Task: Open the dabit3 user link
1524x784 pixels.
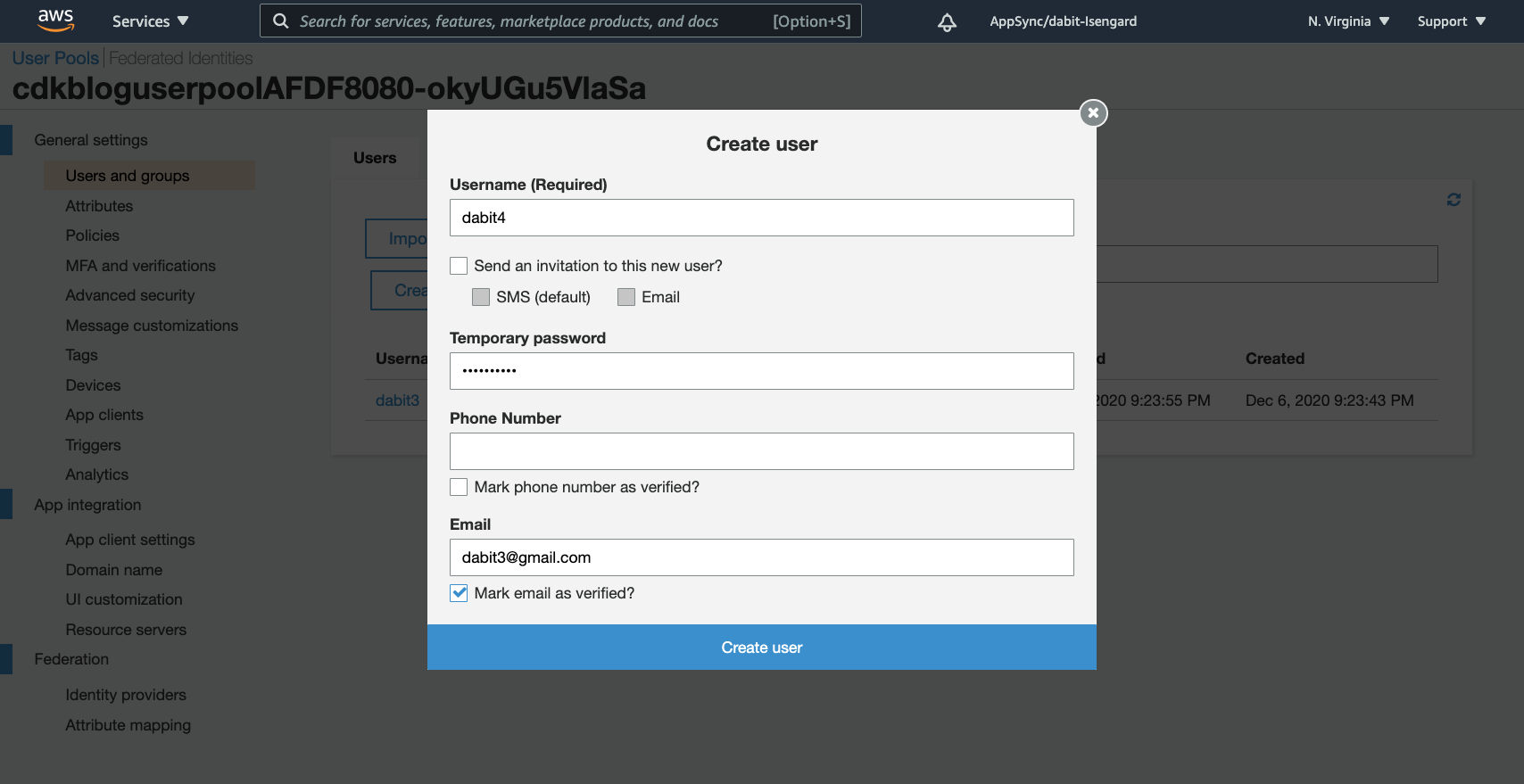Action: click(x=397, y=400)
